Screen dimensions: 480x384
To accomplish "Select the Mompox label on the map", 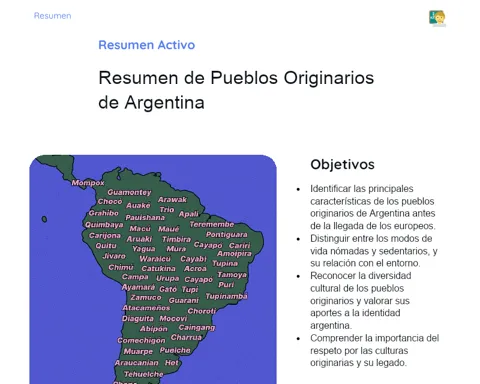I will point(88,183).
